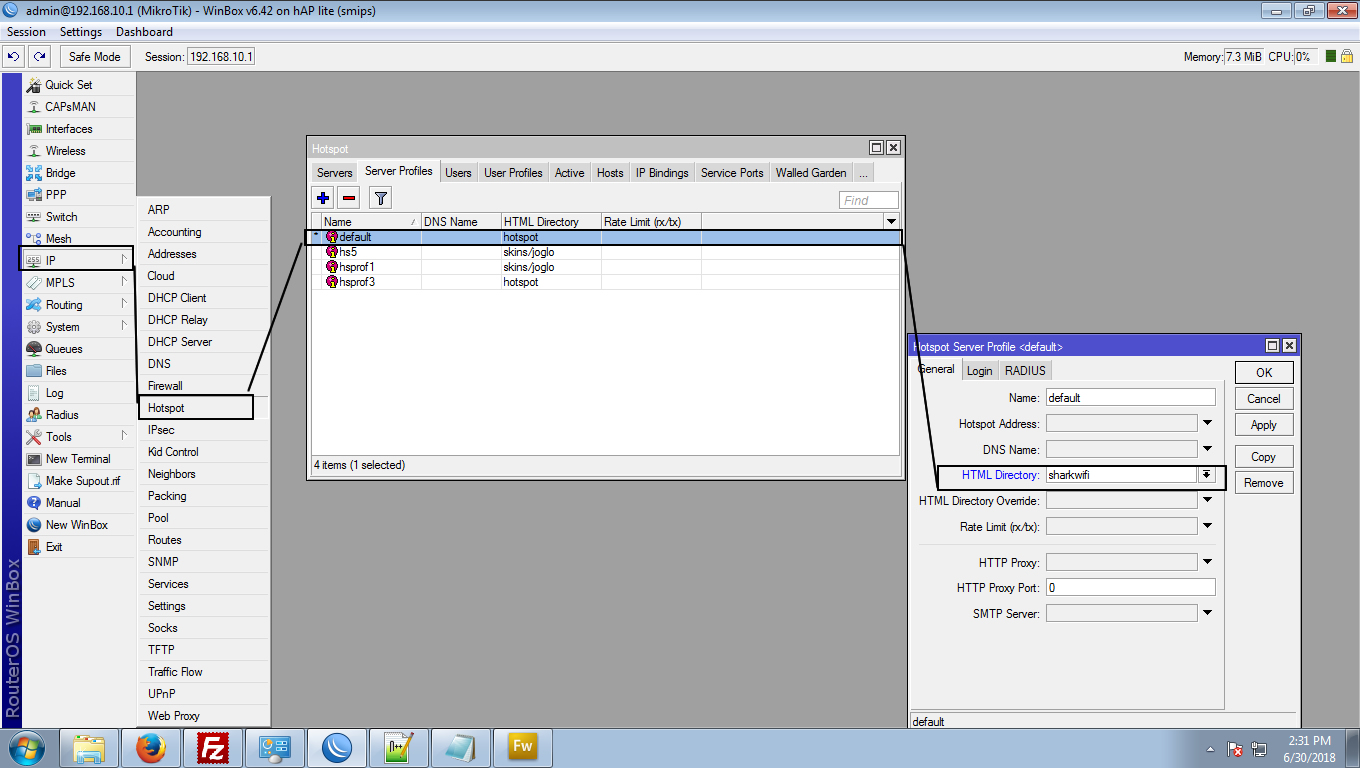
Task: Choose Firewall from IP submenu
Action: [204, 386]
